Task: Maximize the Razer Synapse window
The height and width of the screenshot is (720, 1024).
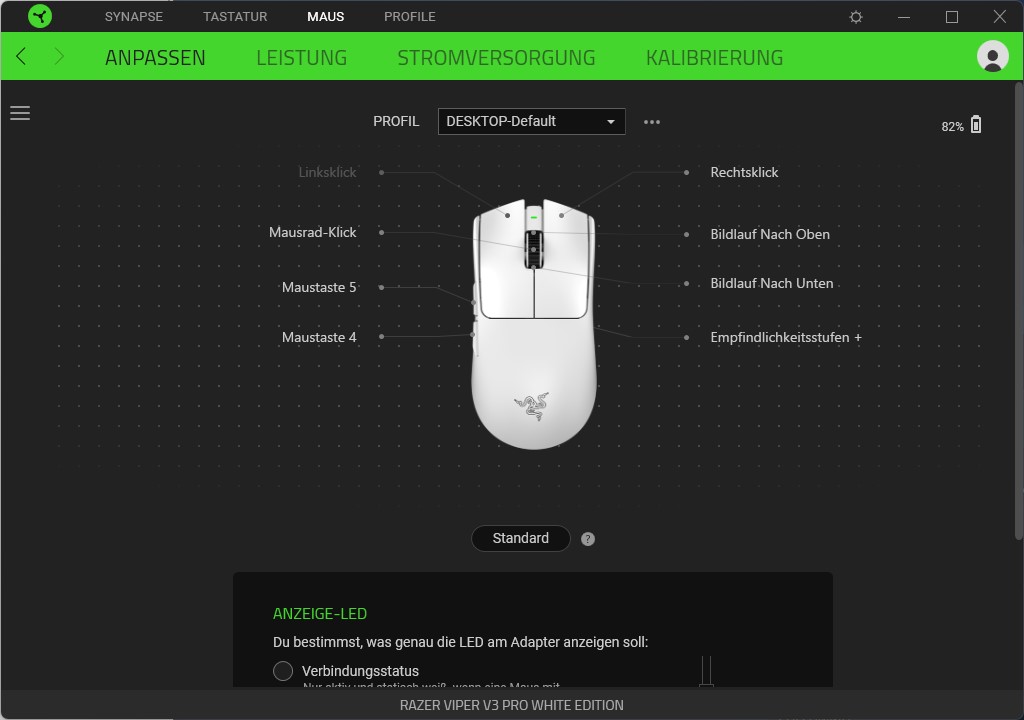Action: point(952,17)
